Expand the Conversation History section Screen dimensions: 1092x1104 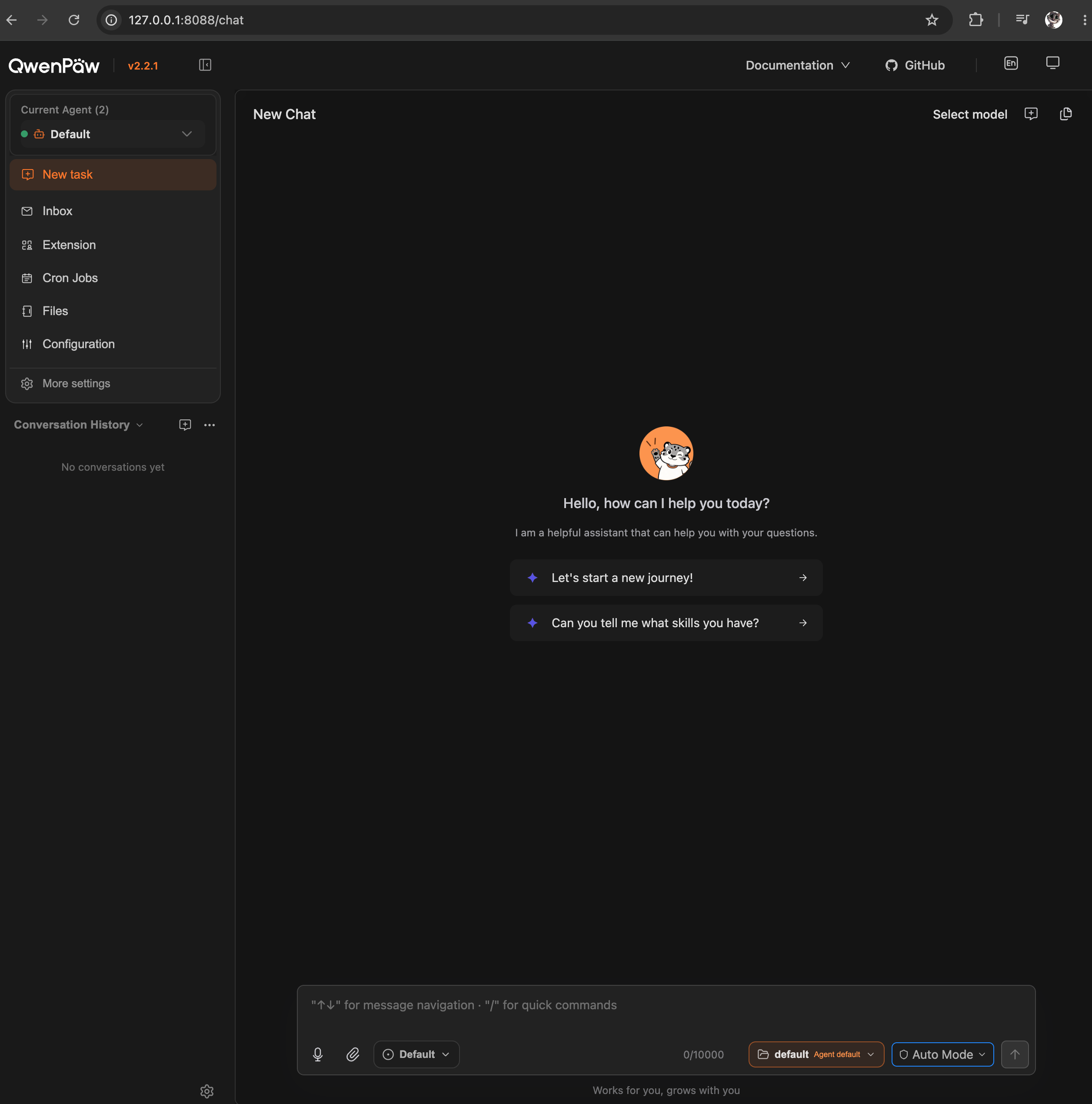pyautogui.click(x=78, y=425)
